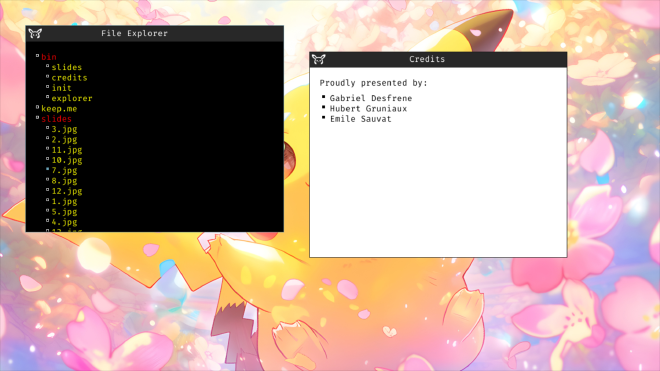Screen dimensions: 660x371
Task: Collapse the bin folder in File Explorer
Action: tap(49, 57)
